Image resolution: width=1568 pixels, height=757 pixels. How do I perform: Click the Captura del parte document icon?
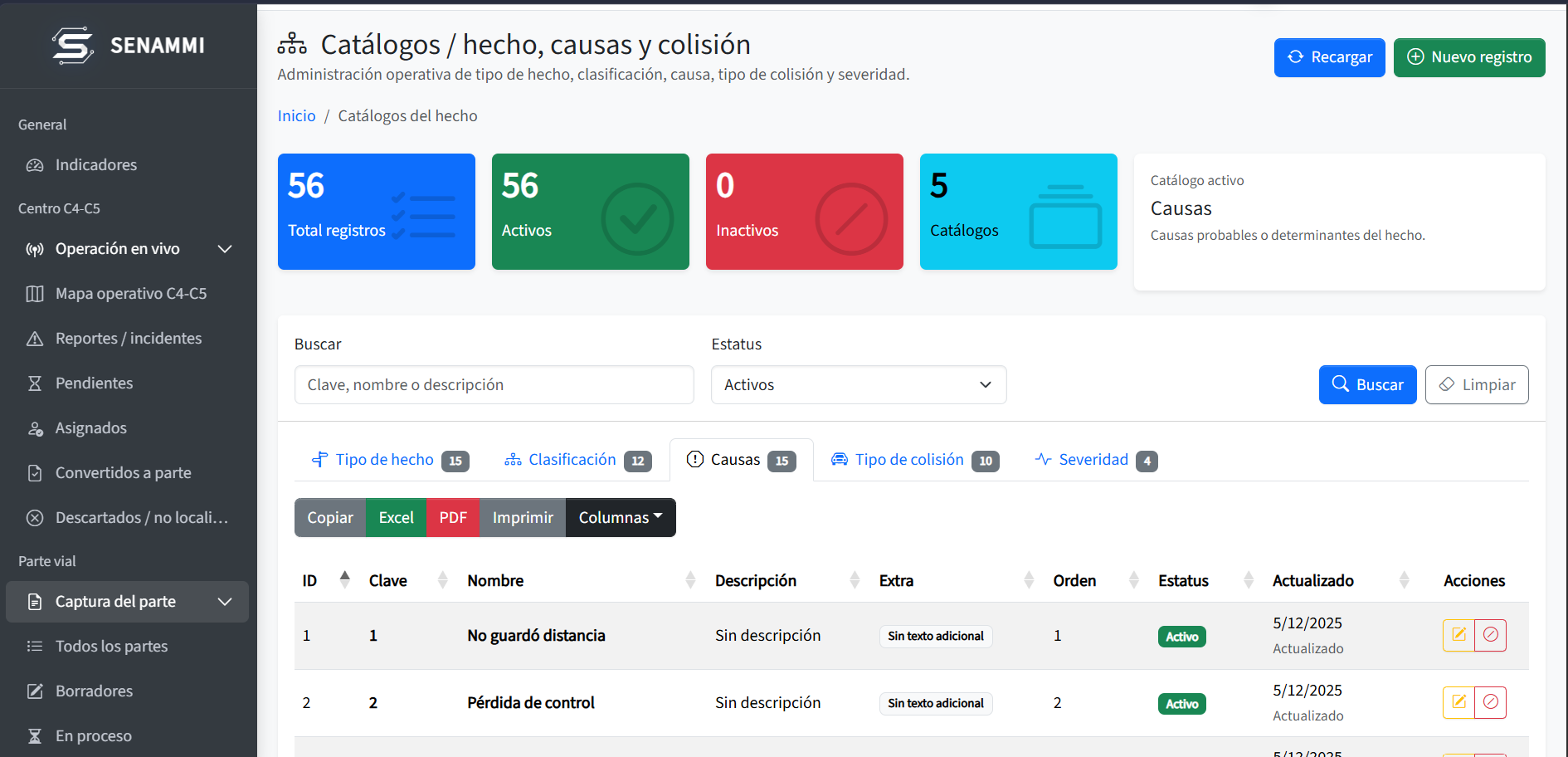[35, 602]
